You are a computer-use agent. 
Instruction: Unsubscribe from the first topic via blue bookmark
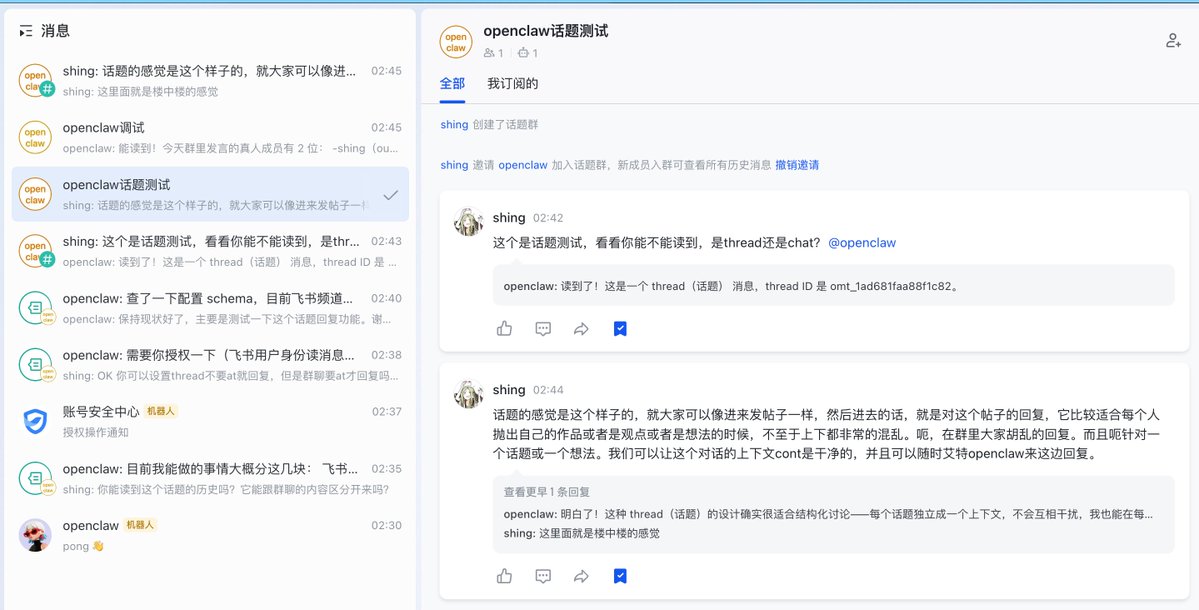[620, 327]
